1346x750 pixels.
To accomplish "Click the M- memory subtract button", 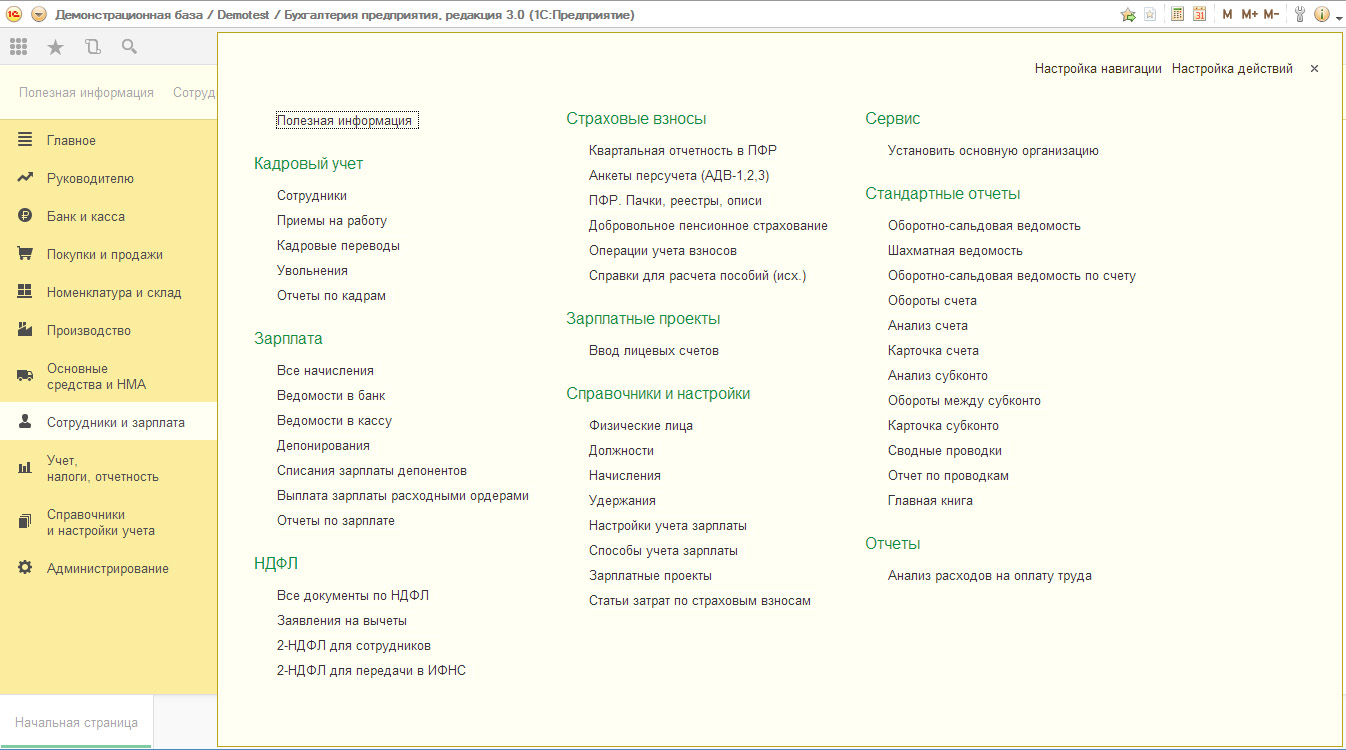I will [1271, 14].
